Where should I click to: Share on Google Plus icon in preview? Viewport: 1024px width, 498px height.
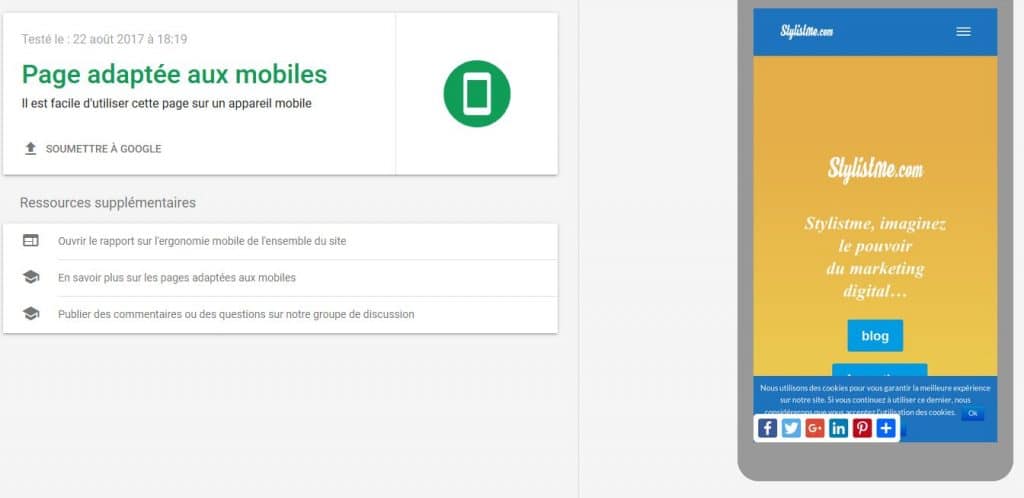[x=815, y=428]
